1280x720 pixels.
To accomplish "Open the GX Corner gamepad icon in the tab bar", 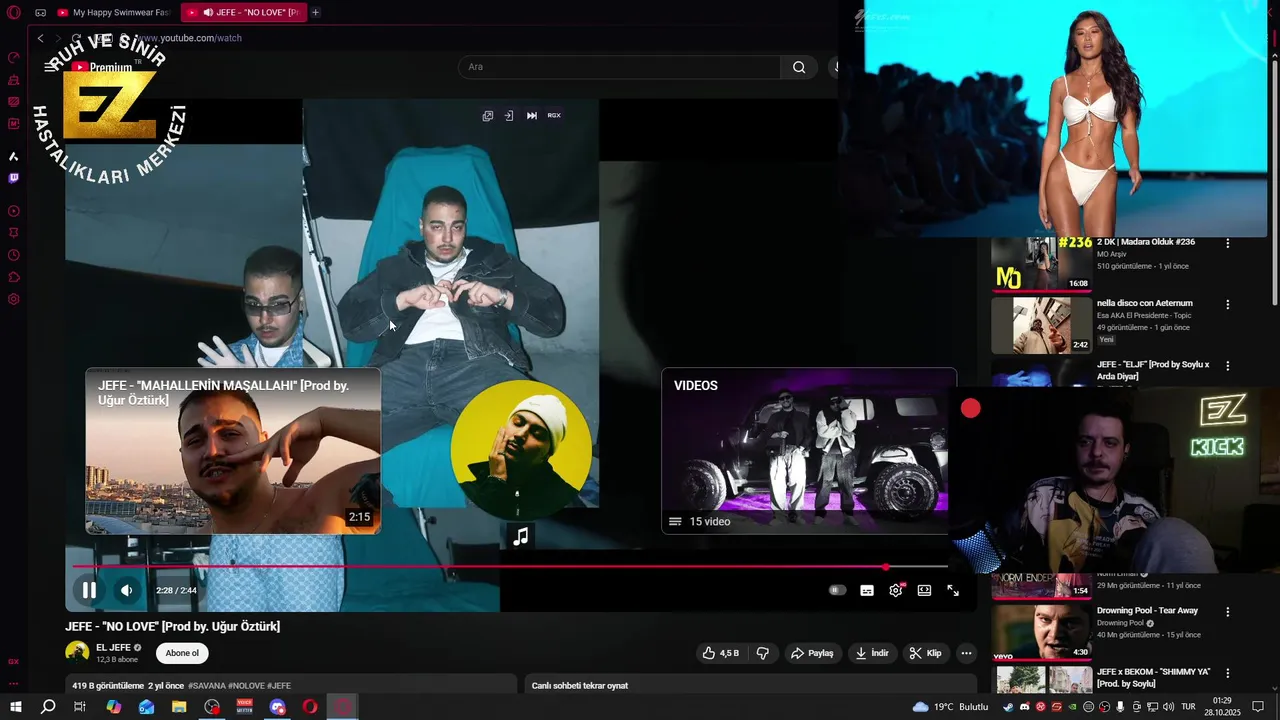I will (x=40, y=12).
